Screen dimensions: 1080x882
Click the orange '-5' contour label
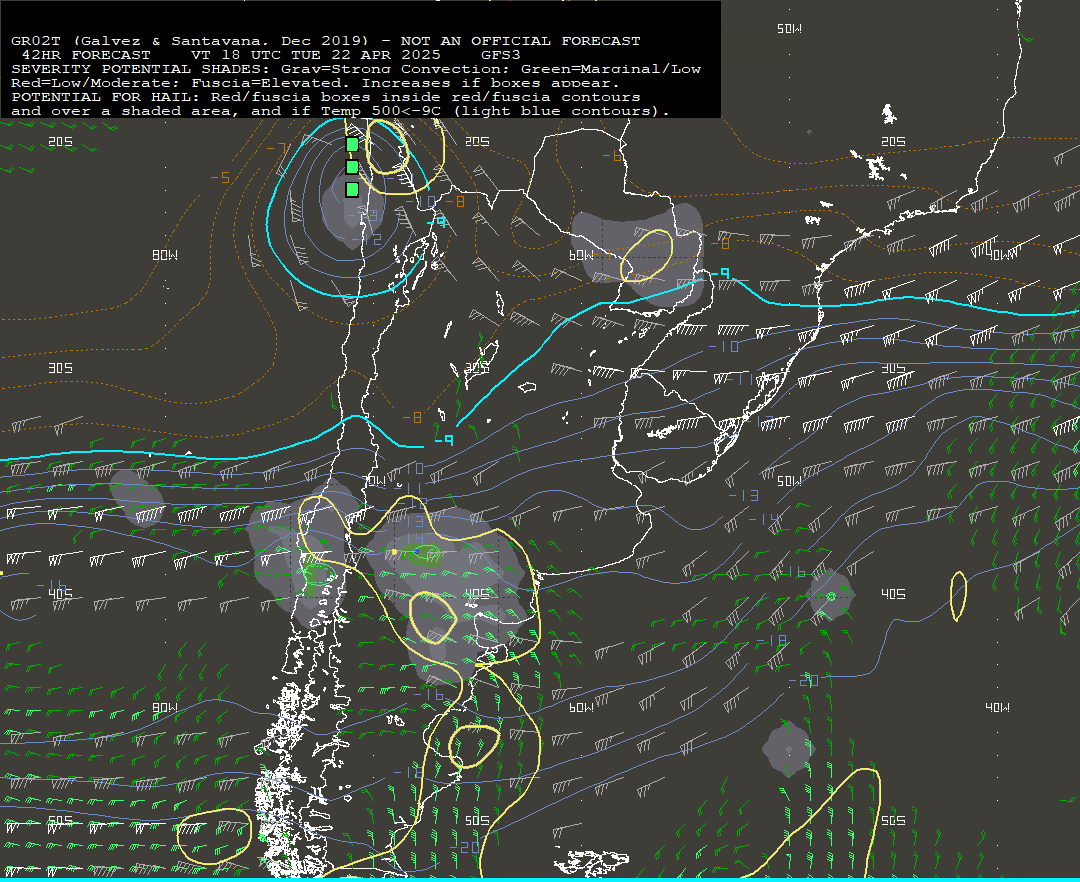click(x=220, y=178)
